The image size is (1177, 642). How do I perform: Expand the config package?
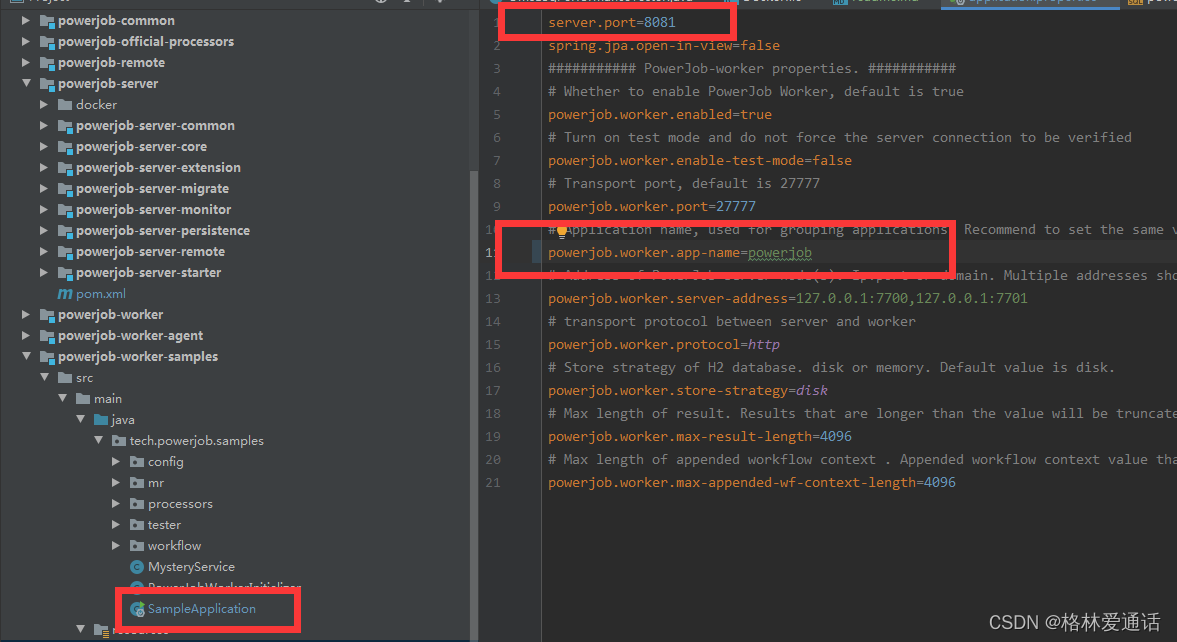(x=116, y=462)
